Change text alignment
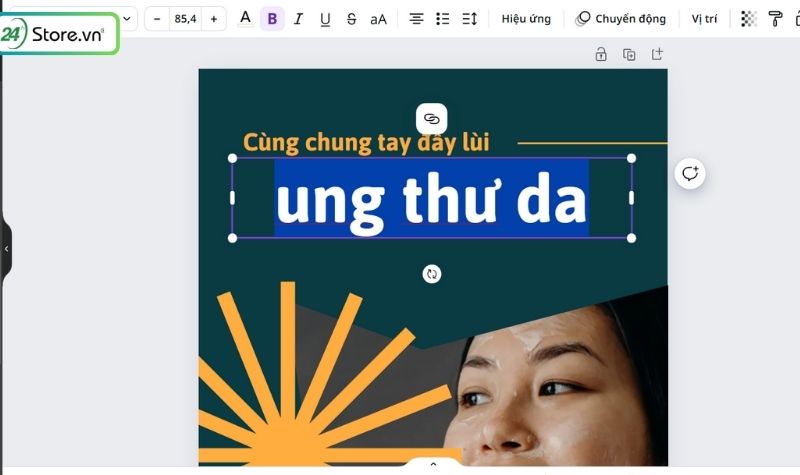The width and height of the screenshot is (800, 475). tap(416, 19)
